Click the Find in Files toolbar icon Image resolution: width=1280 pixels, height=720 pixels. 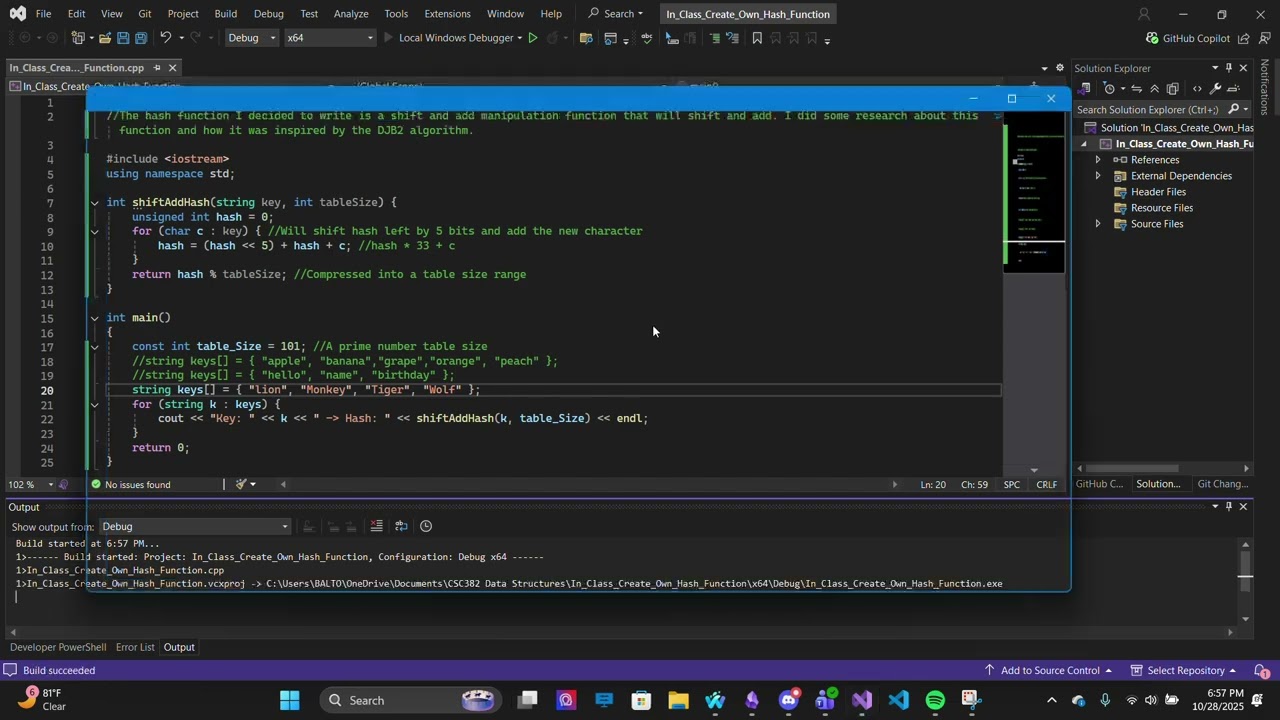coord(586,38)
